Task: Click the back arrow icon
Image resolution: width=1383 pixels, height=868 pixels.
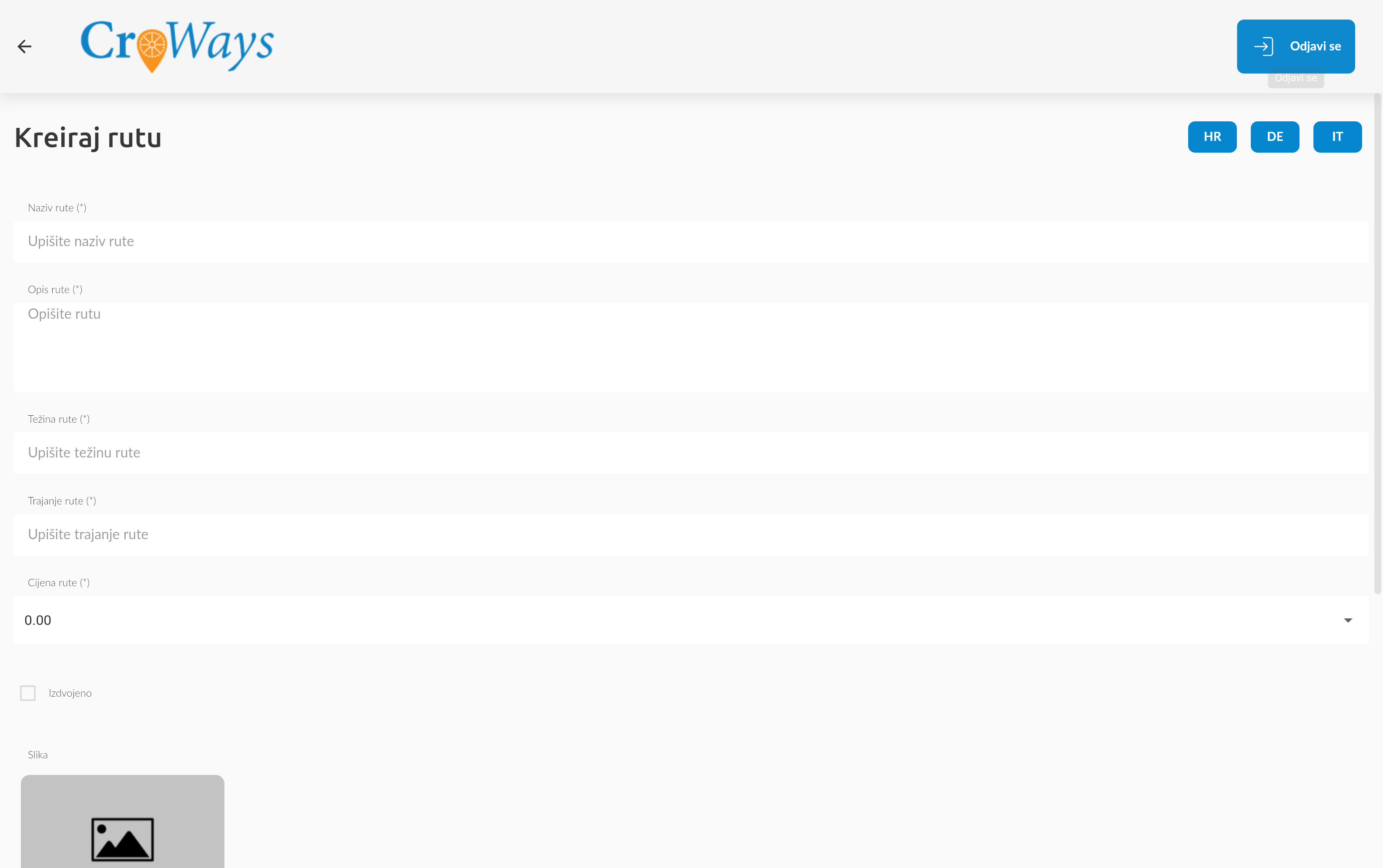Action: click(24, 47)
